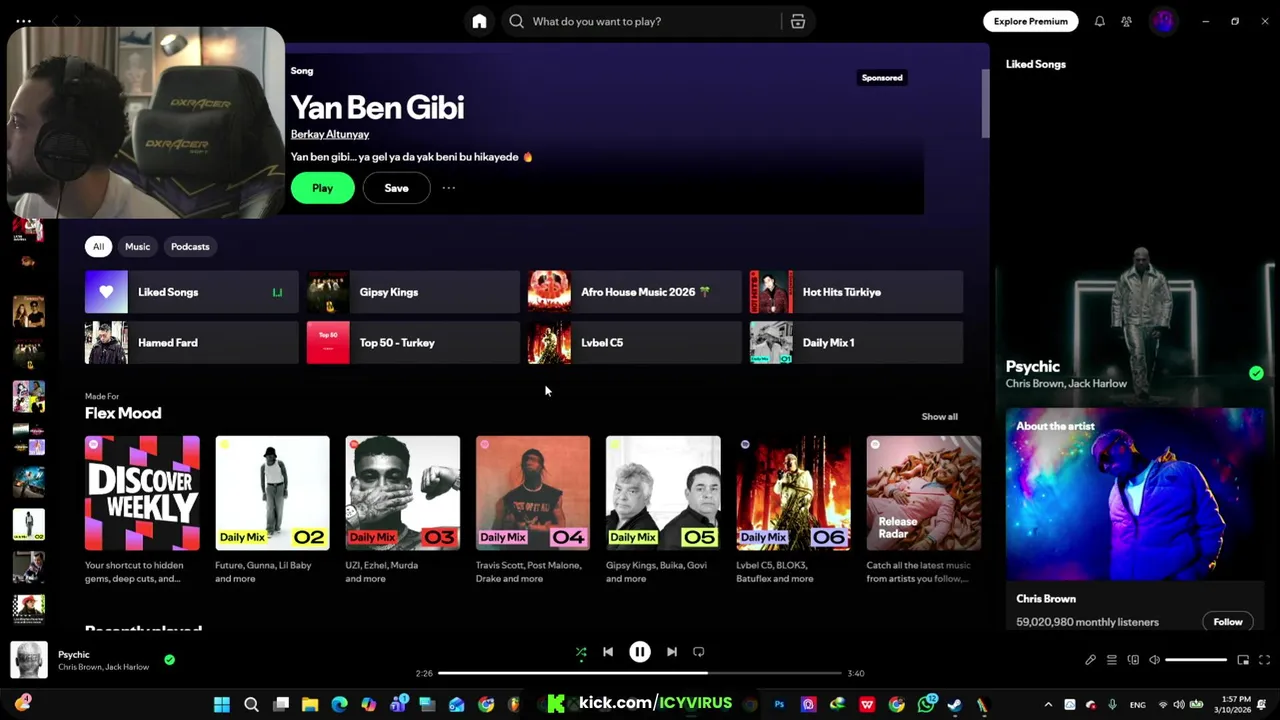Open the Daily Mix 04 card
The width and height of the screenshot is (1280, 720).
(533, 509)
